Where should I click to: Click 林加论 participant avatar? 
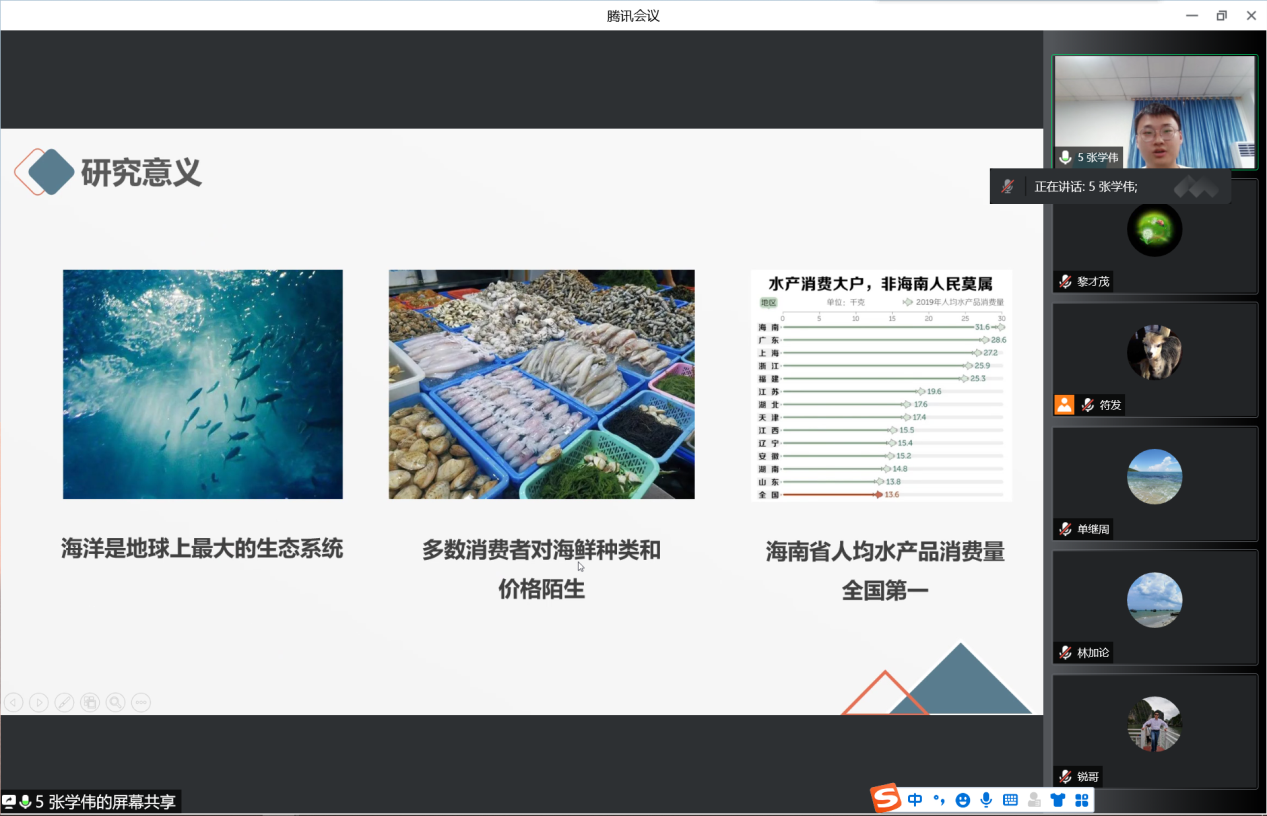1155,599
